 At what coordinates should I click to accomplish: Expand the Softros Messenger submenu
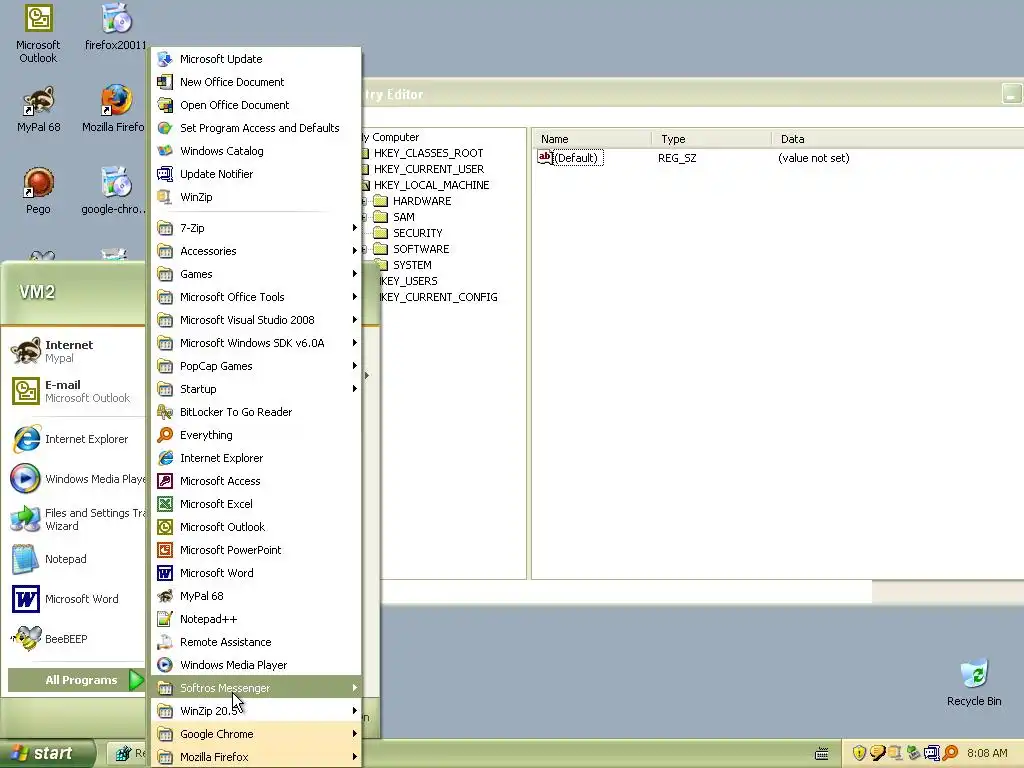[256, 688]
